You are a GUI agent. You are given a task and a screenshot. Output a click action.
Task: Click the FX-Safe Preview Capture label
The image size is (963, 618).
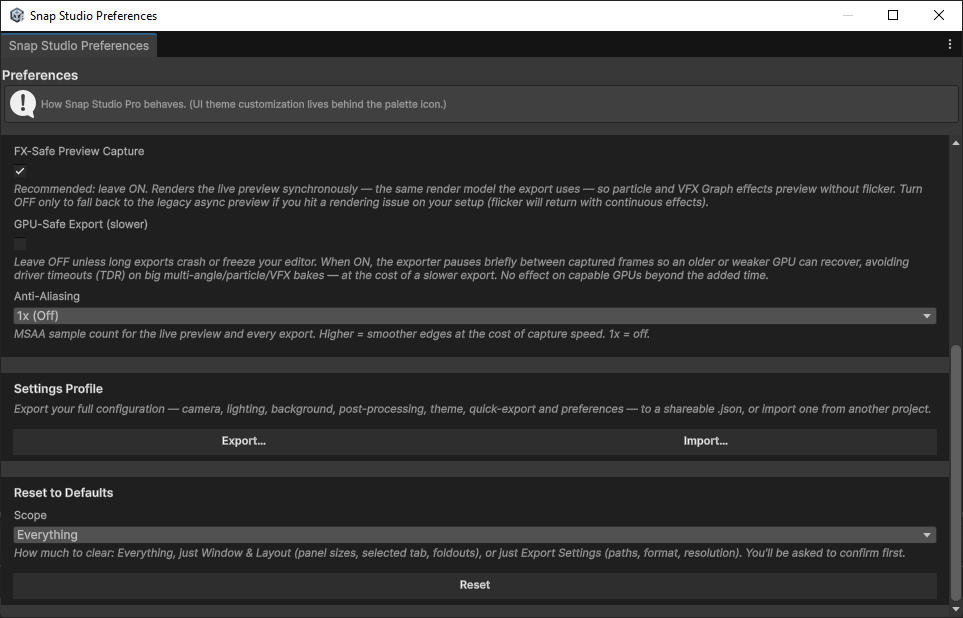tap(79, 151)
